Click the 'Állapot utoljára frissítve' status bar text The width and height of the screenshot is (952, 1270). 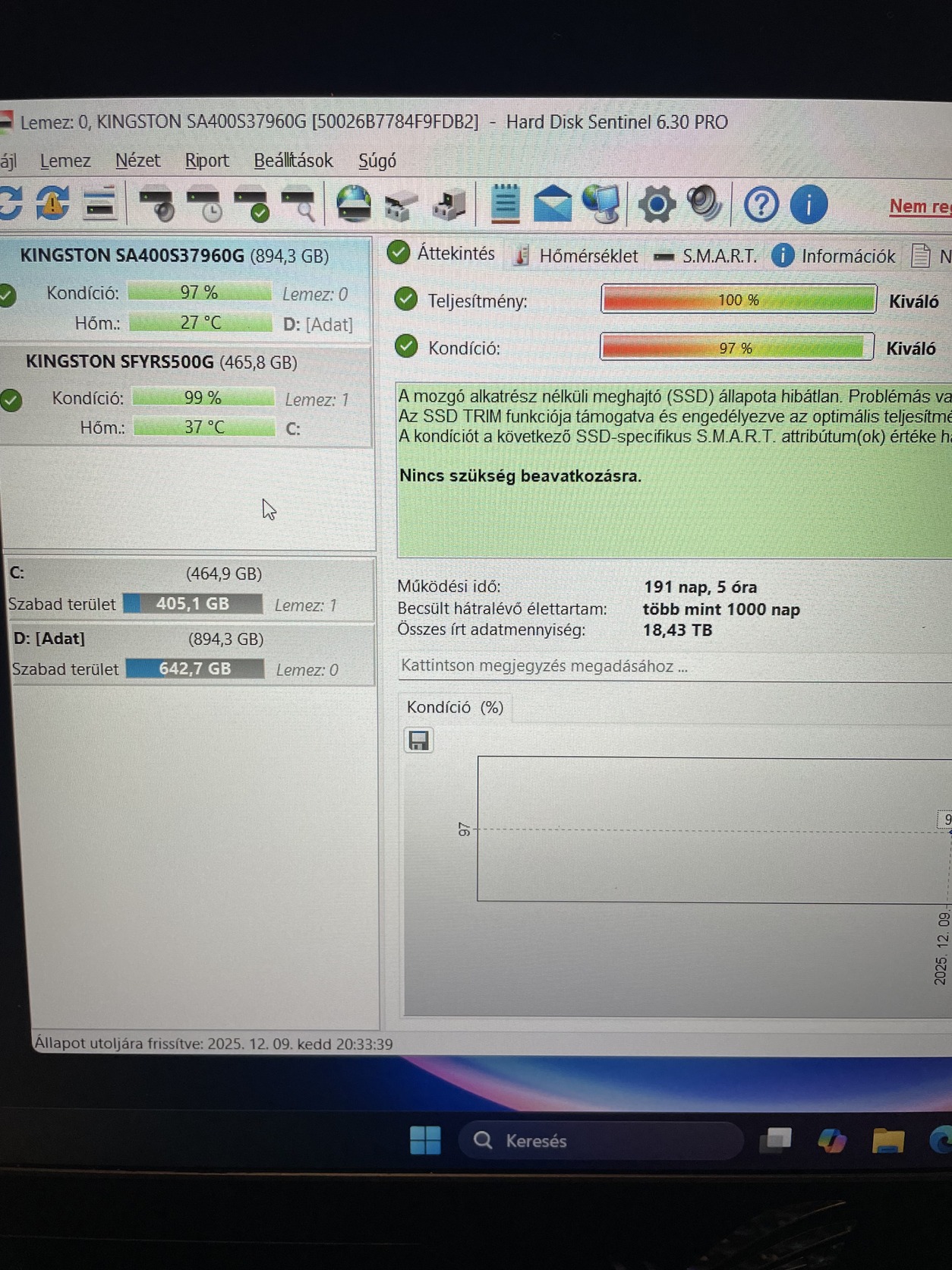pyautogui.click(x=213, y=1044)
